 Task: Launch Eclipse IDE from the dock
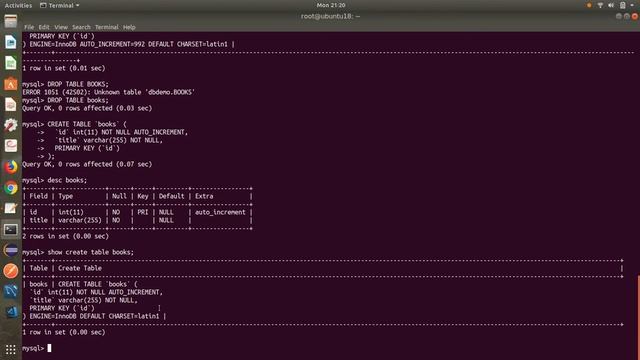coord(11,250)
